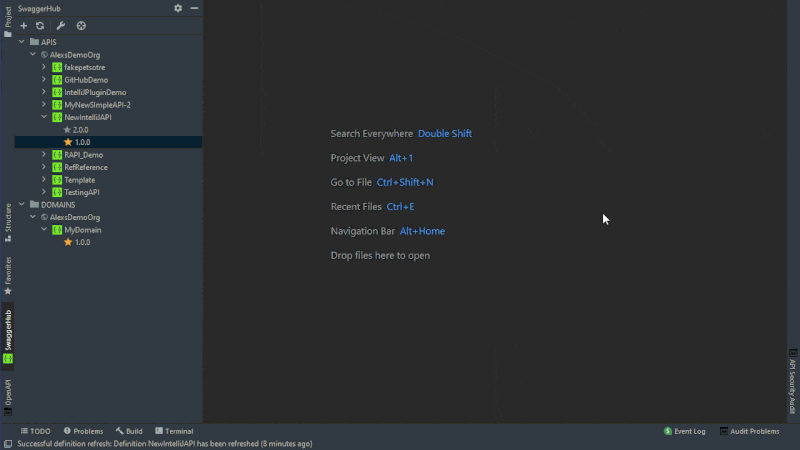Click the status bar tool window toggle icon
Image resolution: width=800 pixels, height=450 pixels.
click(8, 444)
